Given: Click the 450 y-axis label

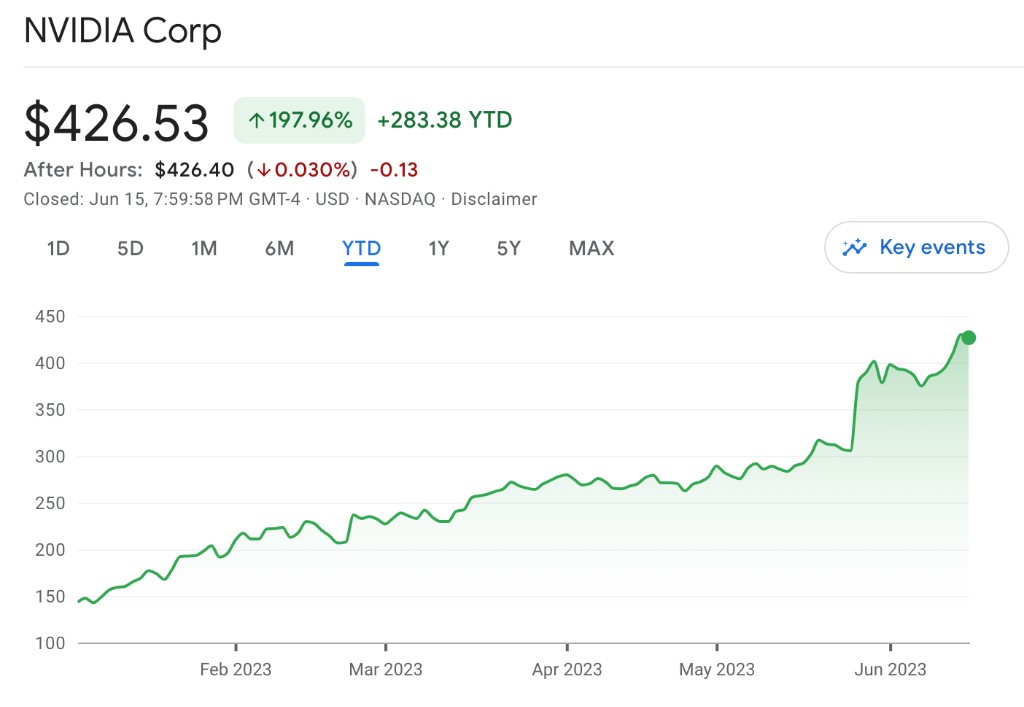Looking at the screenshot, I should pyautogui.click(x=50, y=317).
